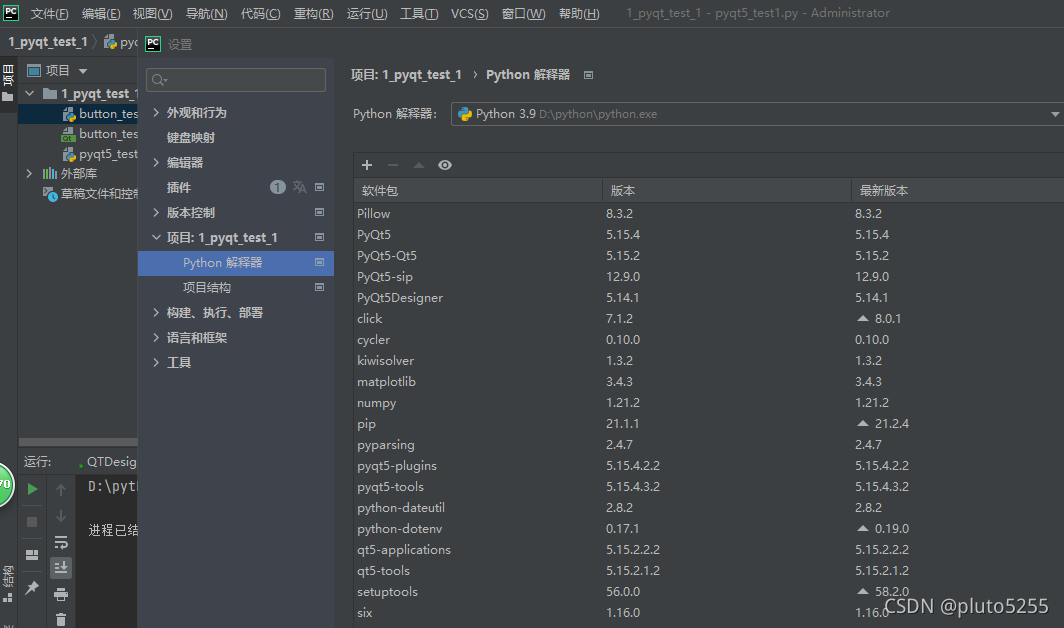The height and width of the screenshot is (628, 1064).
Task: Open the QTDesigner run tab
Action: coord(108,462)
